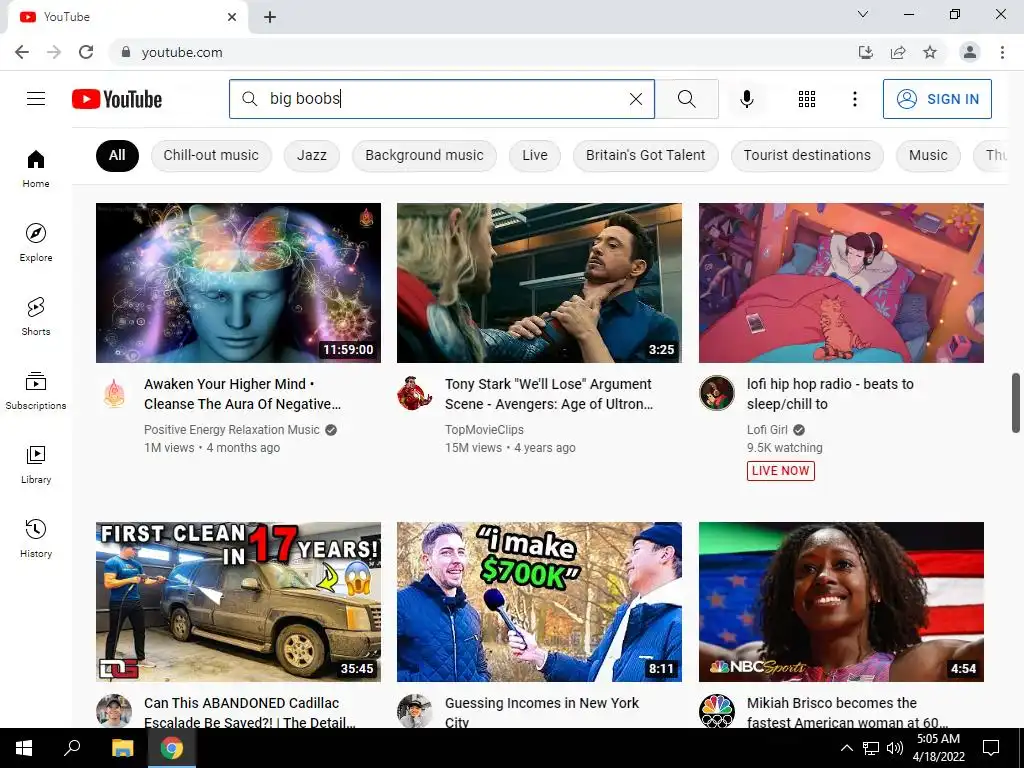Click Positive Energy Relaxation Music channel avatar

pyautogui.click(x=114, y=393)
